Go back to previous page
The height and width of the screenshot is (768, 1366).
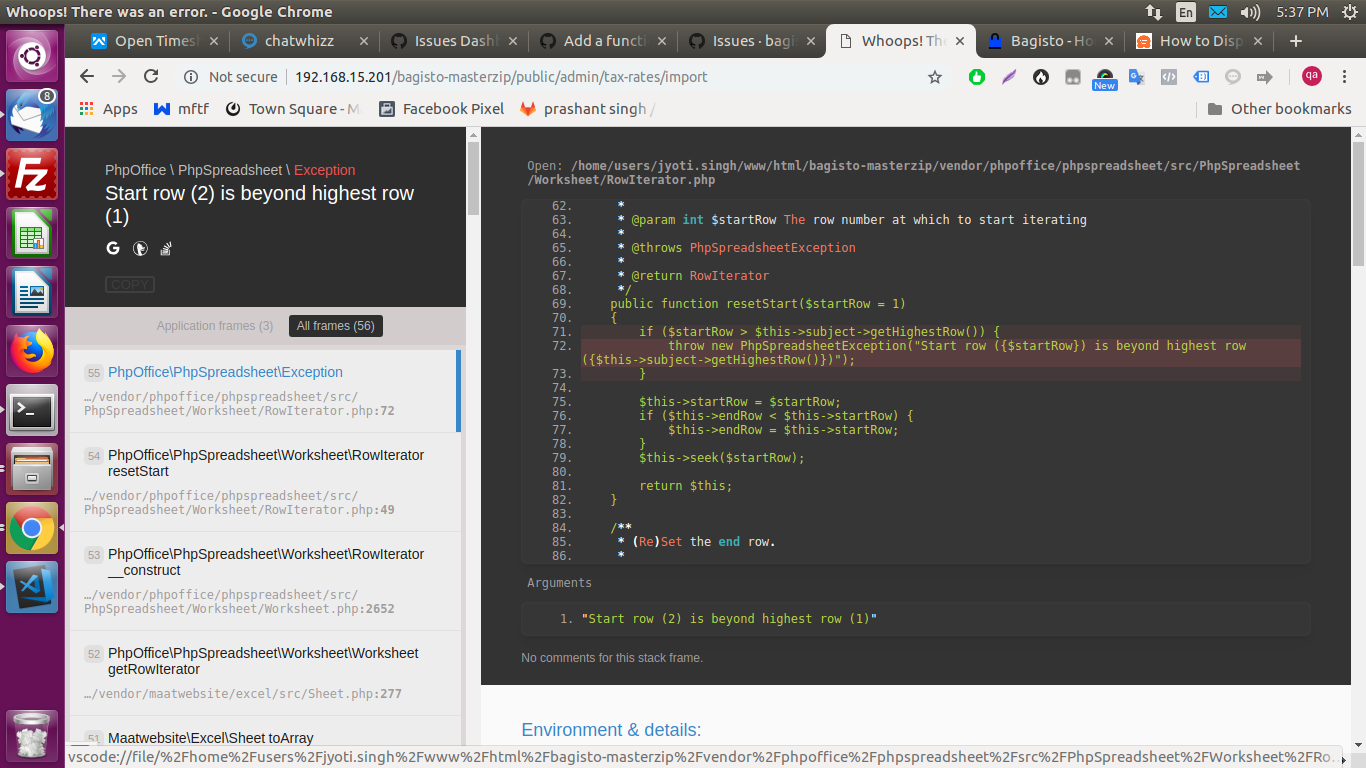coord(87,76)
